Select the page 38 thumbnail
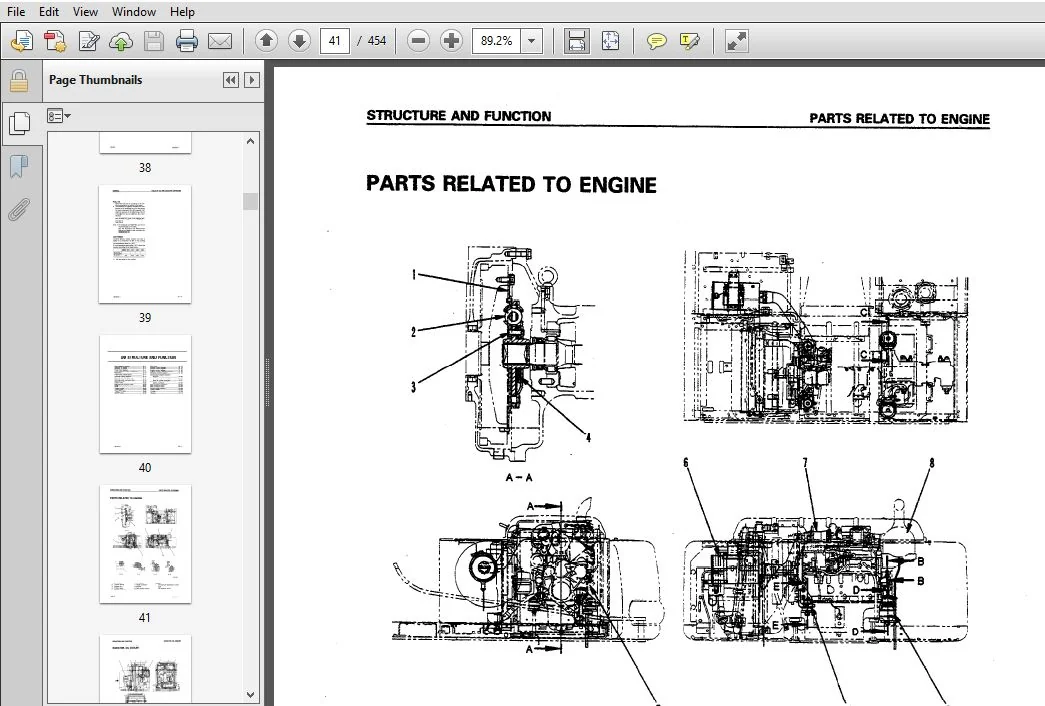The height and width of the screenshot is (706, 1045). (x=145, y=143)
